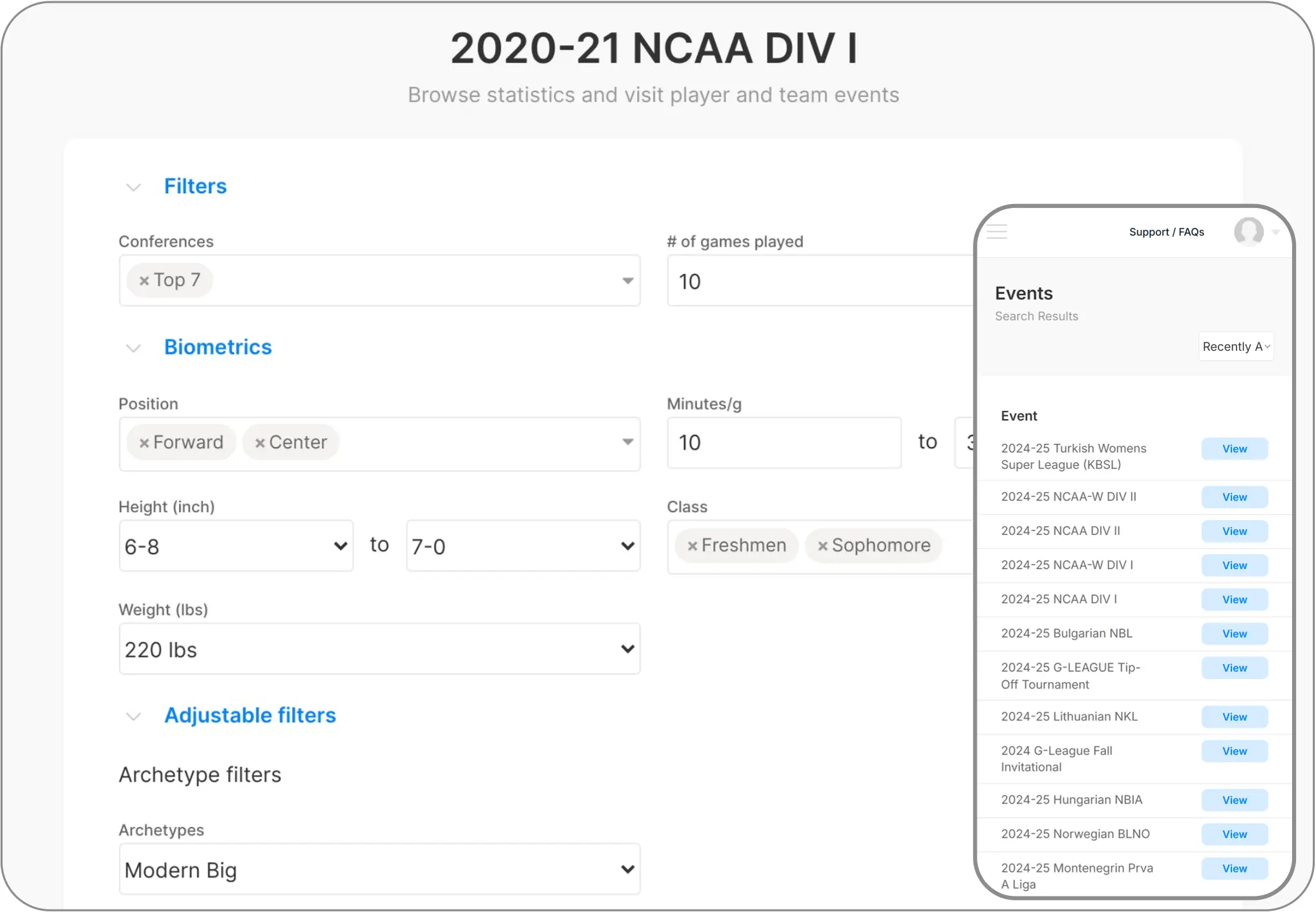Collapse the Adjustable filters chevron

pyautogui.click(x=134, y=717)
